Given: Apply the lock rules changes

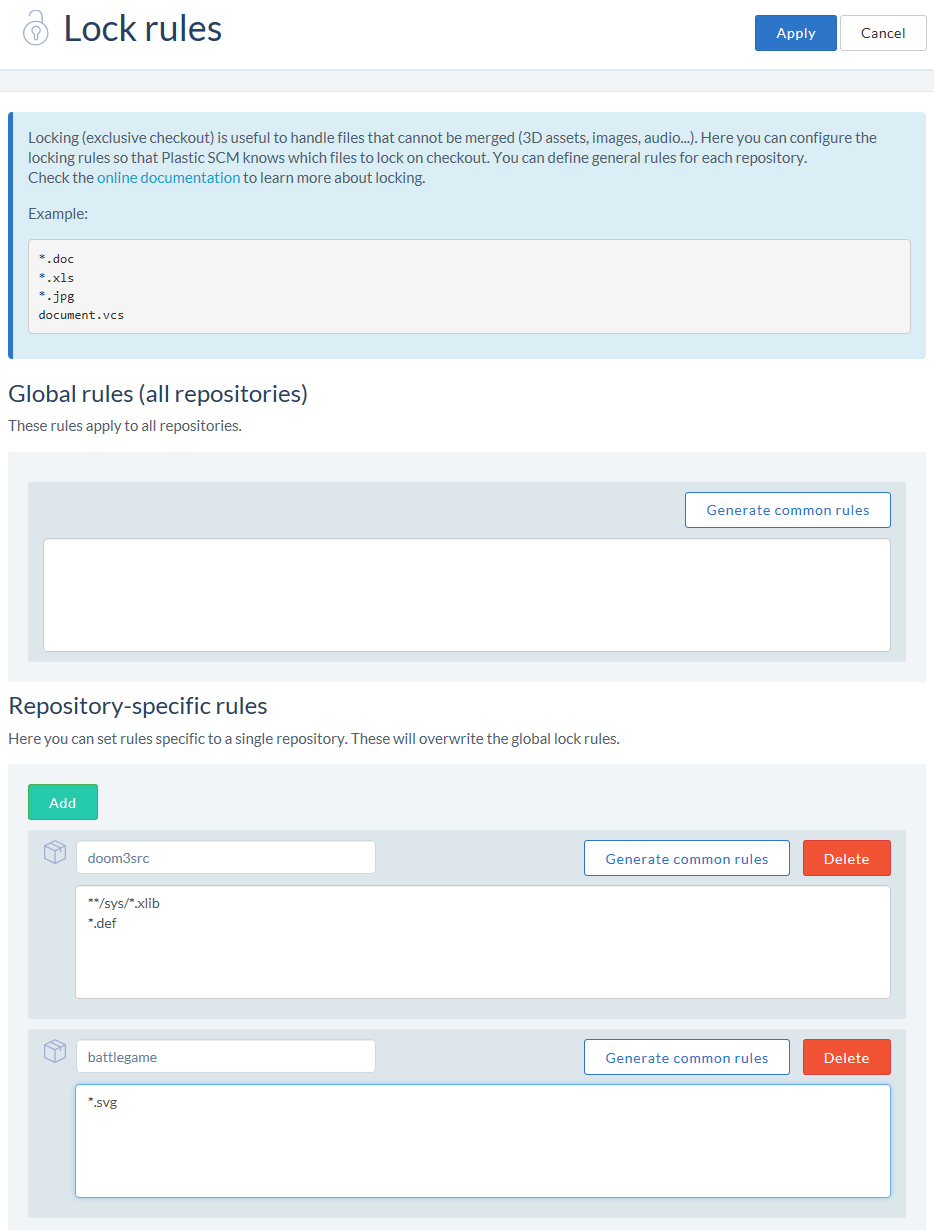Looking at the screenshot, I should 796,33.
